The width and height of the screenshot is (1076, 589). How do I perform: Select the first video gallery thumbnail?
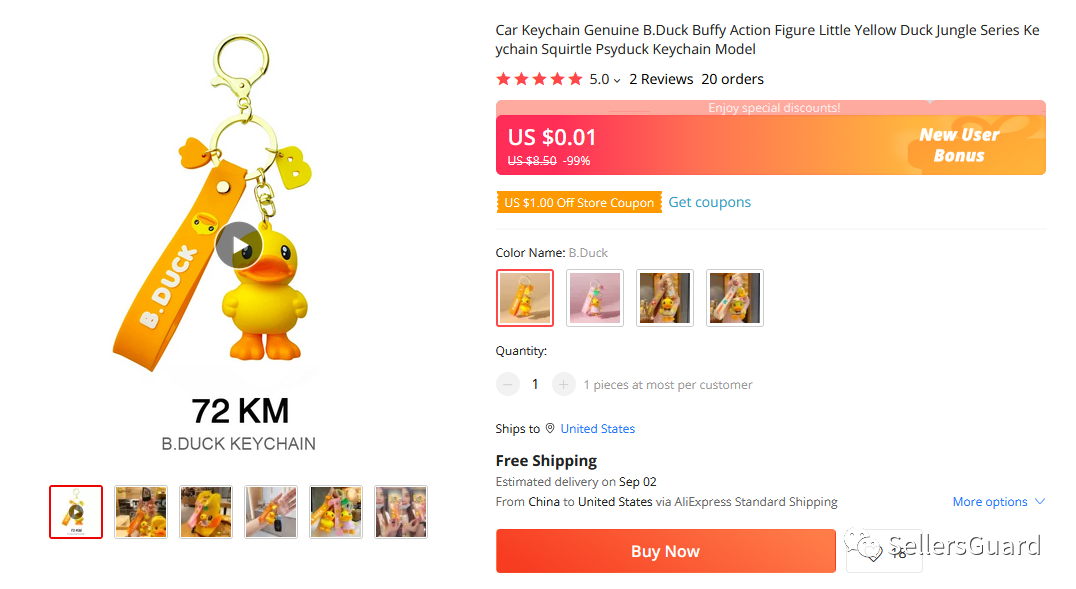pos(76,512)
